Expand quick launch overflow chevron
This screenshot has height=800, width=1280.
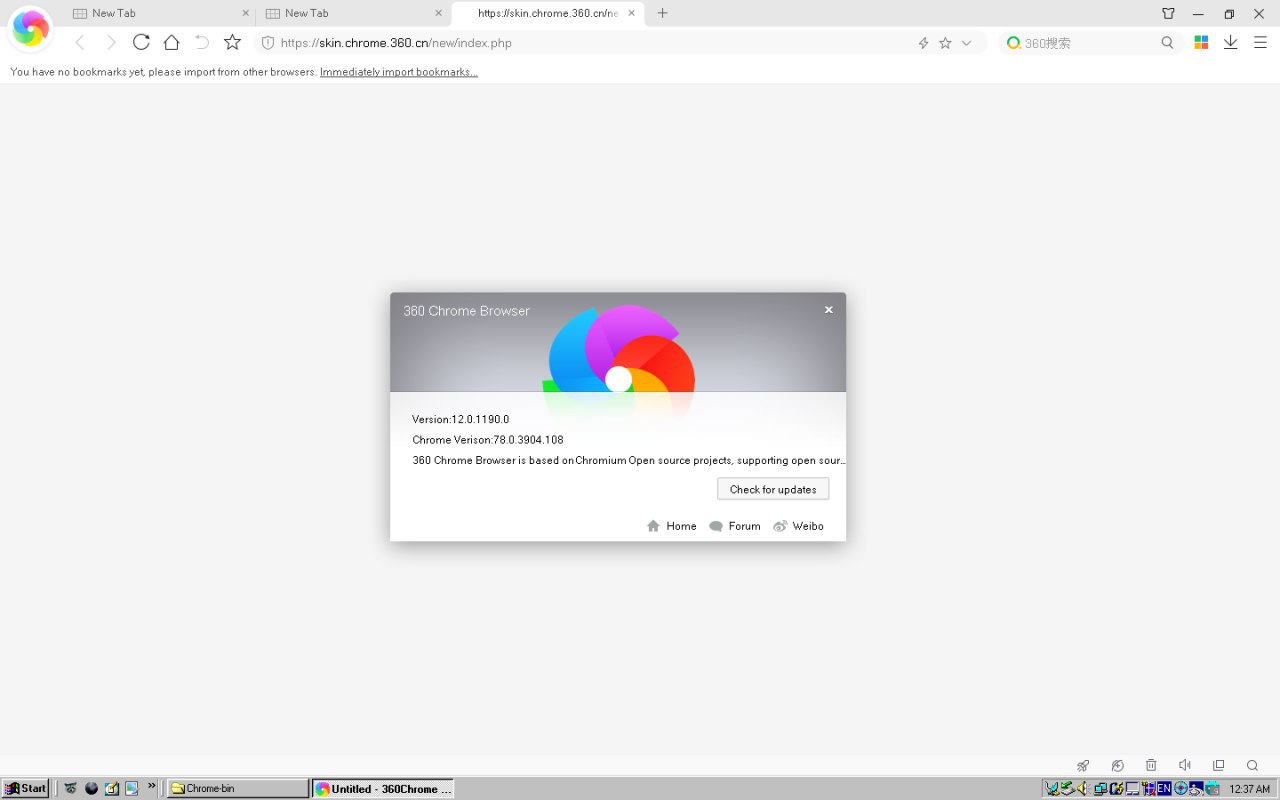pyautogui.click(x=152, y=786)
